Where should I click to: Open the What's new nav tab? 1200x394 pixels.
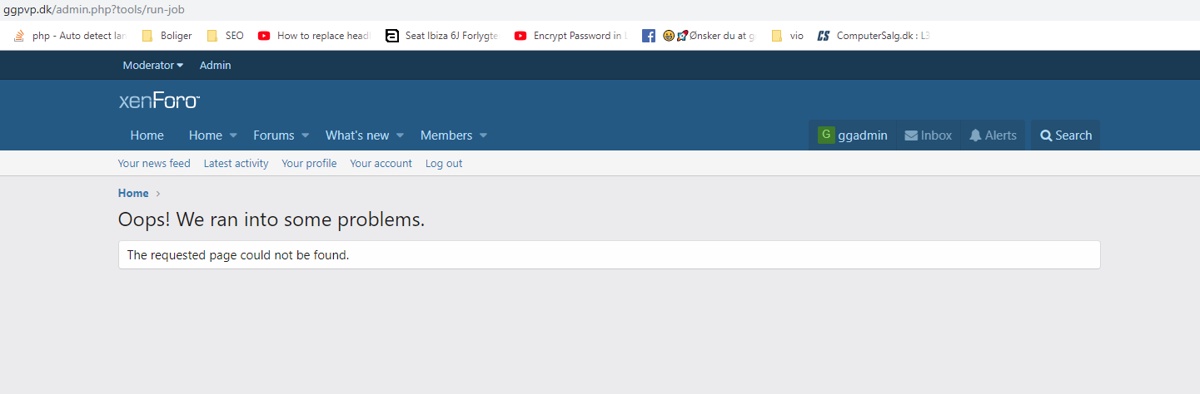coord(357,135)
